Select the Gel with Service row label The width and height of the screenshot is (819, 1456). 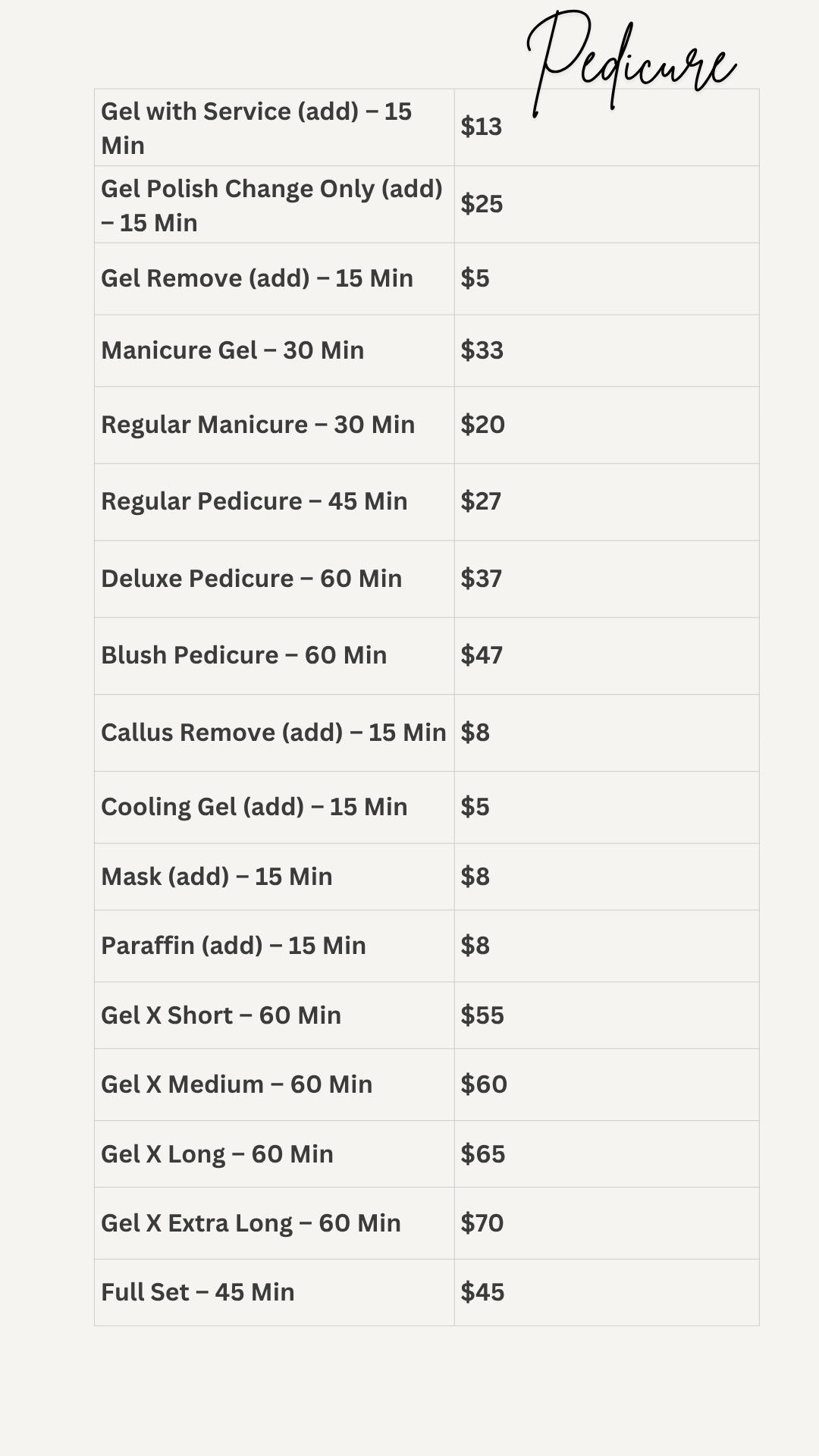[256, 127]
